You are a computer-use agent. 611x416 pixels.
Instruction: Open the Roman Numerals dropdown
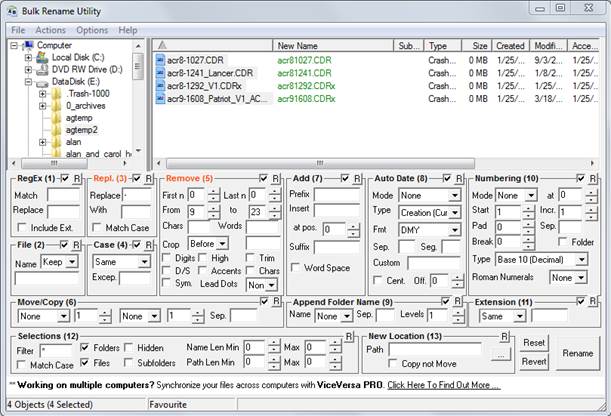click(566, 277)
